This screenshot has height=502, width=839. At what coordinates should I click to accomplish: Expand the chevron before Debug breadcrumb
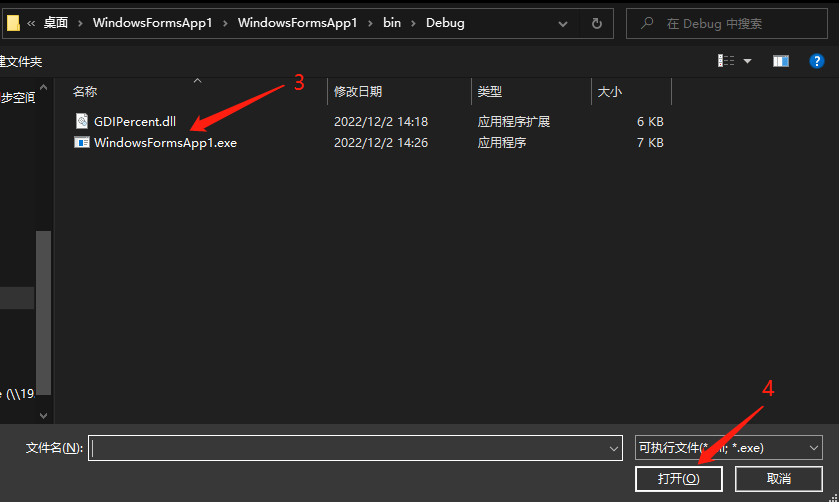[x=413, y=24]
